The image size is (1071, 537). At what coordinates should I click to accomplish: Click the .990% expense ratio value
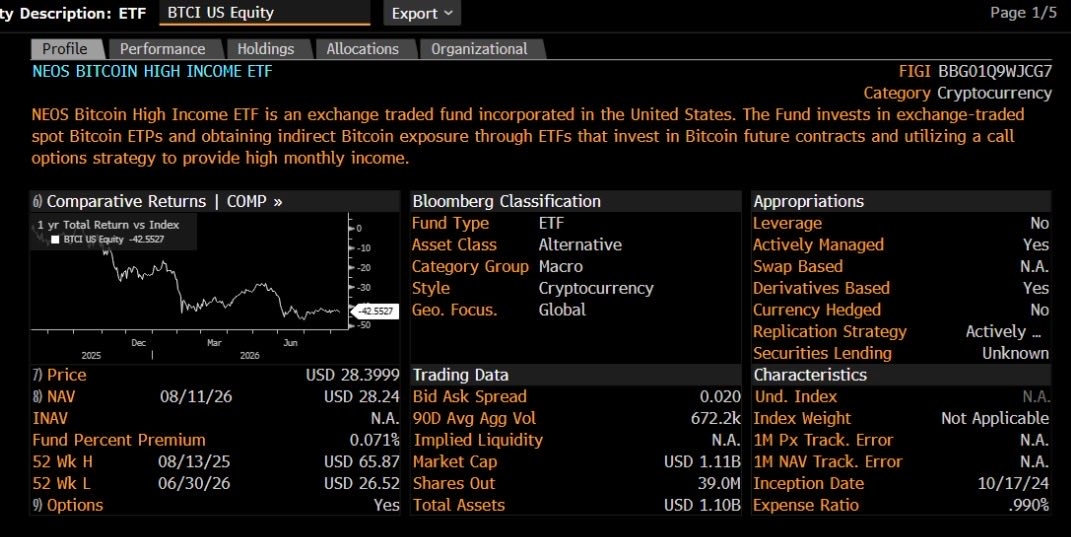[x=1029, y=506]
